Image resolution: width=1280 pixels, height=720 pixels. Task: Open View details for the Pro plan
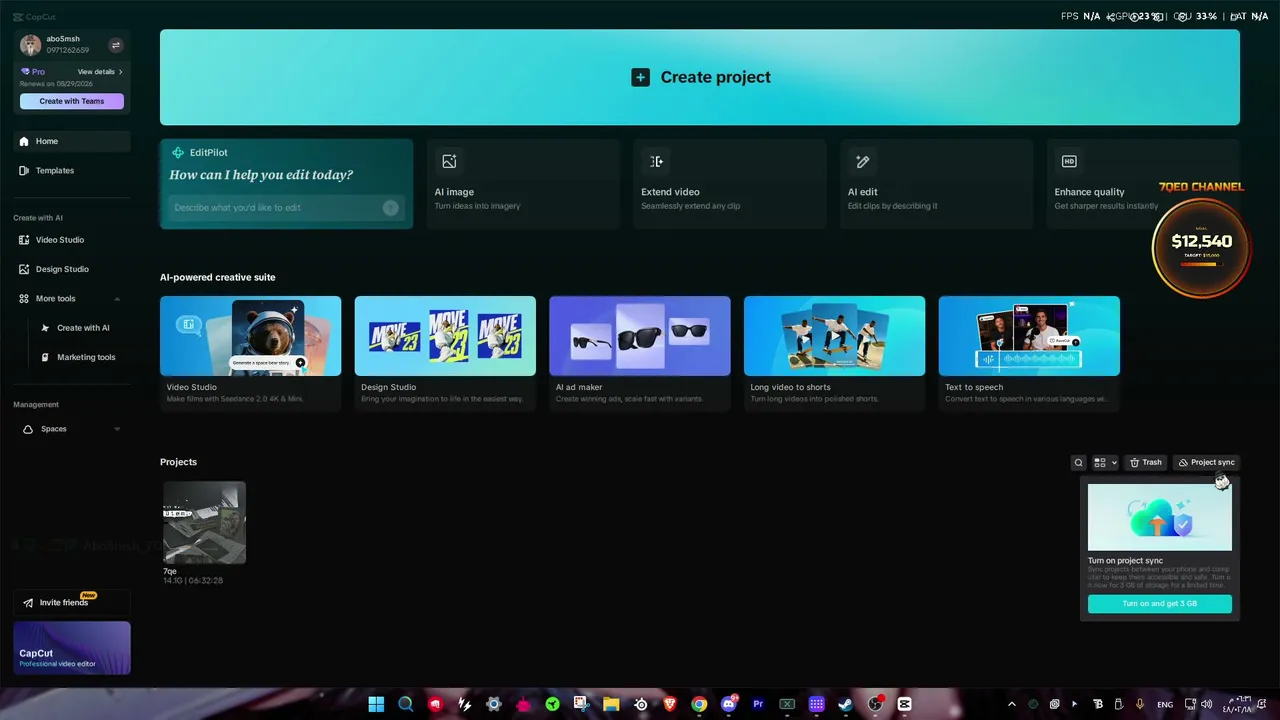pyautogui.click(x=100, y=72)
